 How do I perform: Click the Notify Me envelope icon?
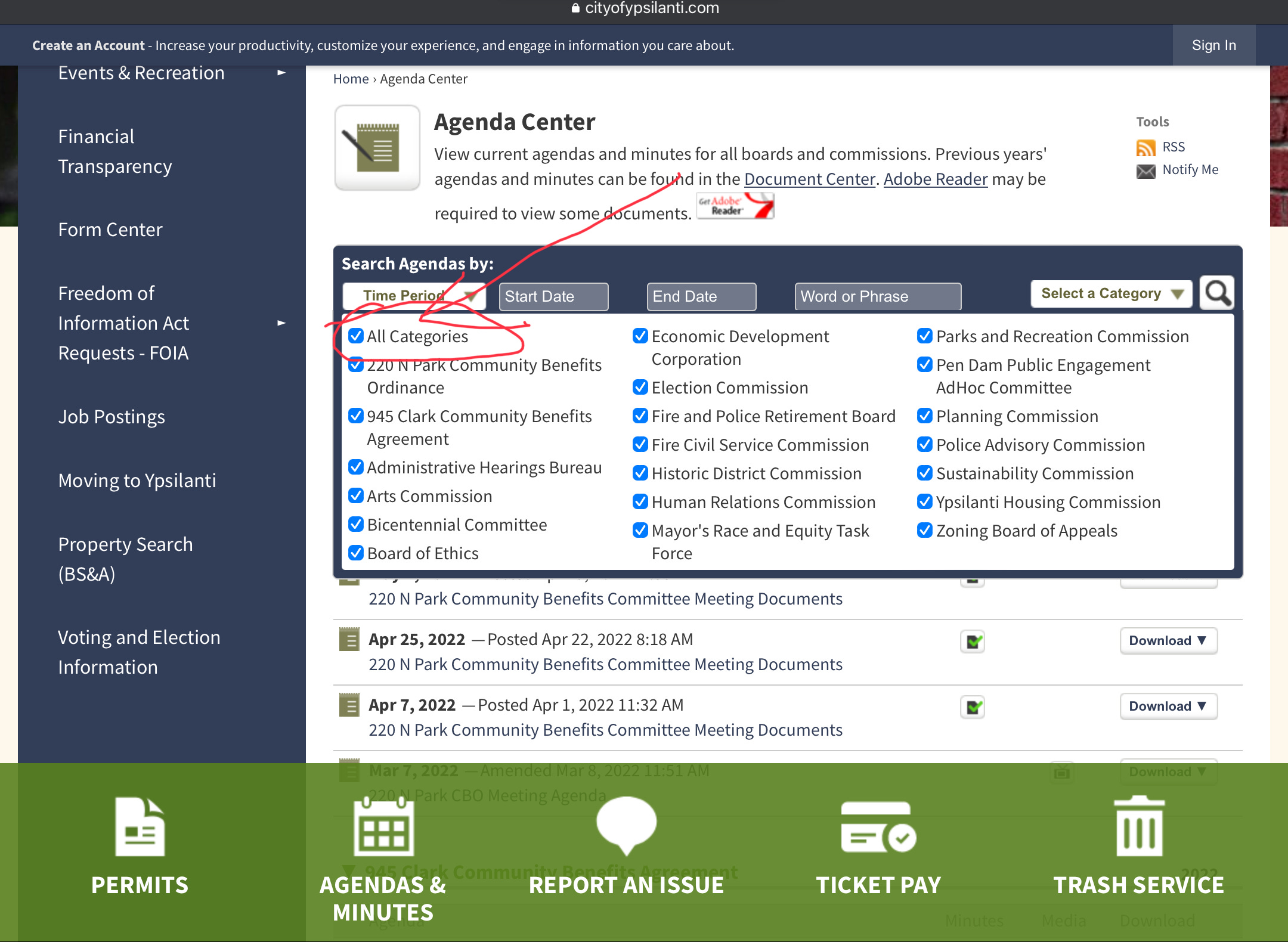1145,171
